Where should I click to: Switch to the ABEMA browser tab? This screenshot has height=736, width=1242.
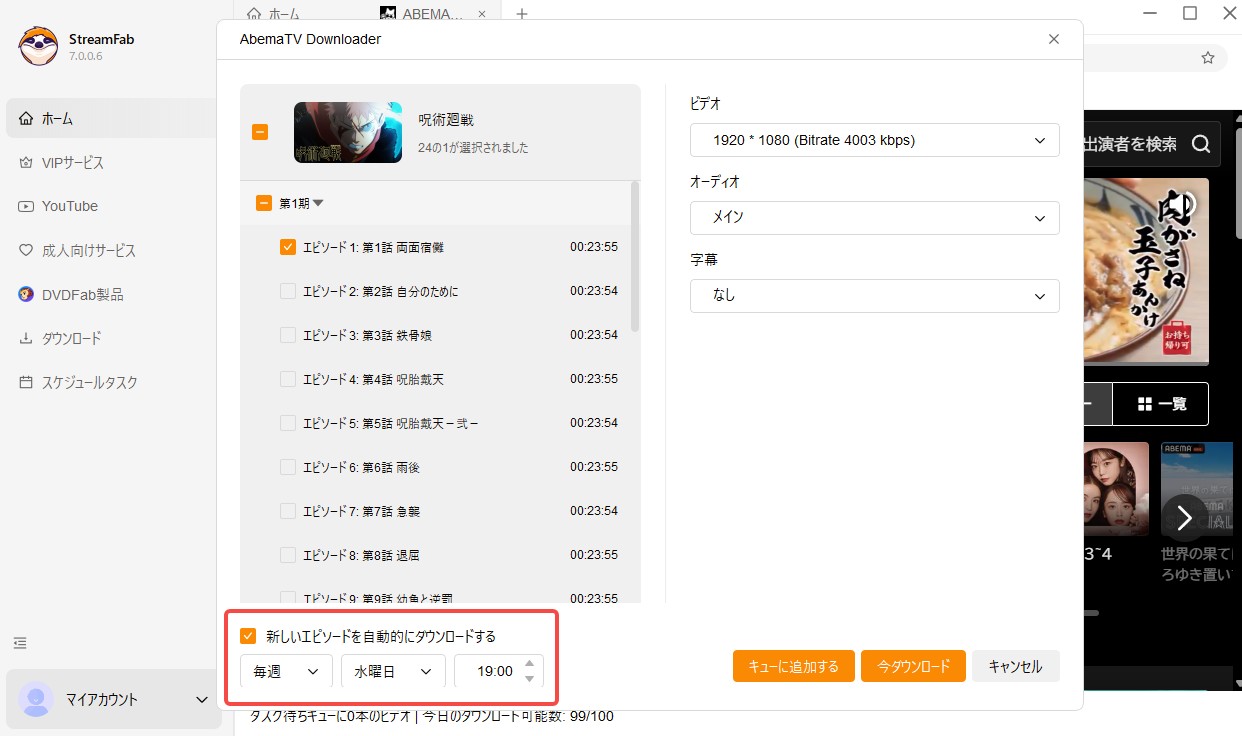click(420, 13)
